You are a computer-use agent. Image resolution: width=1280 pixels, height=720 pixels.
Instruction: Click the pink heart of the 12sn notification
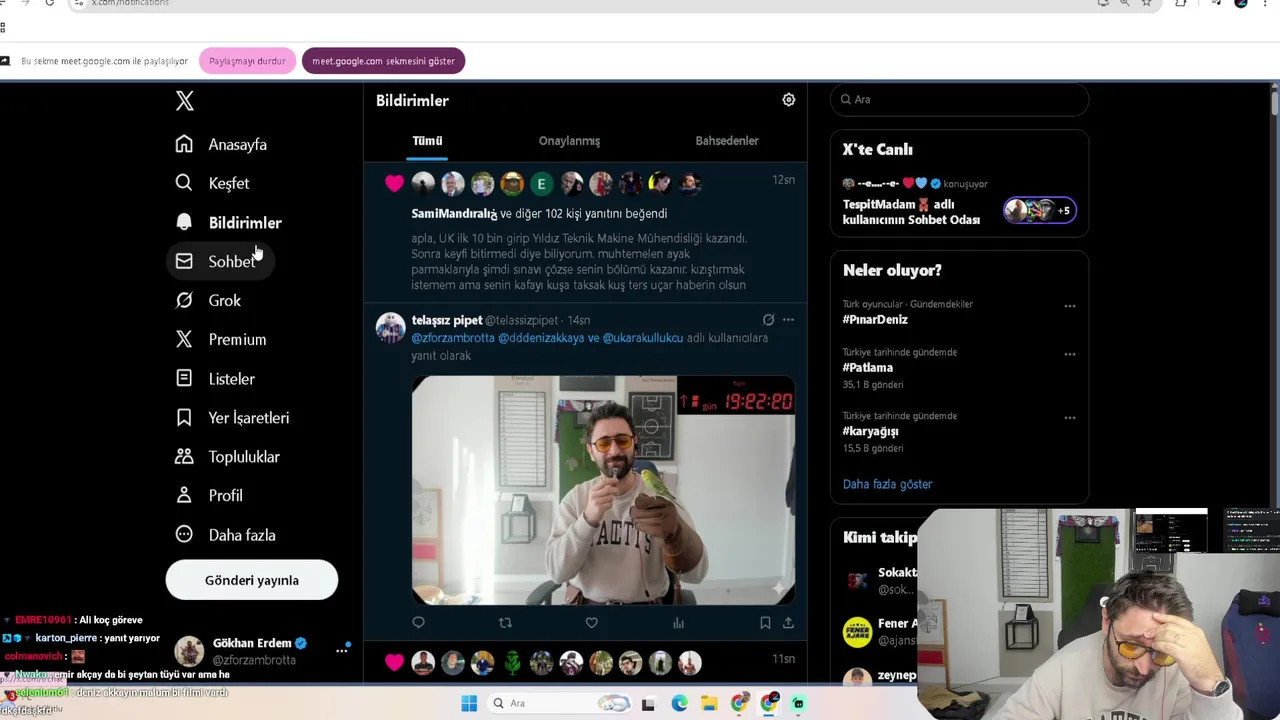coord(394,183)
